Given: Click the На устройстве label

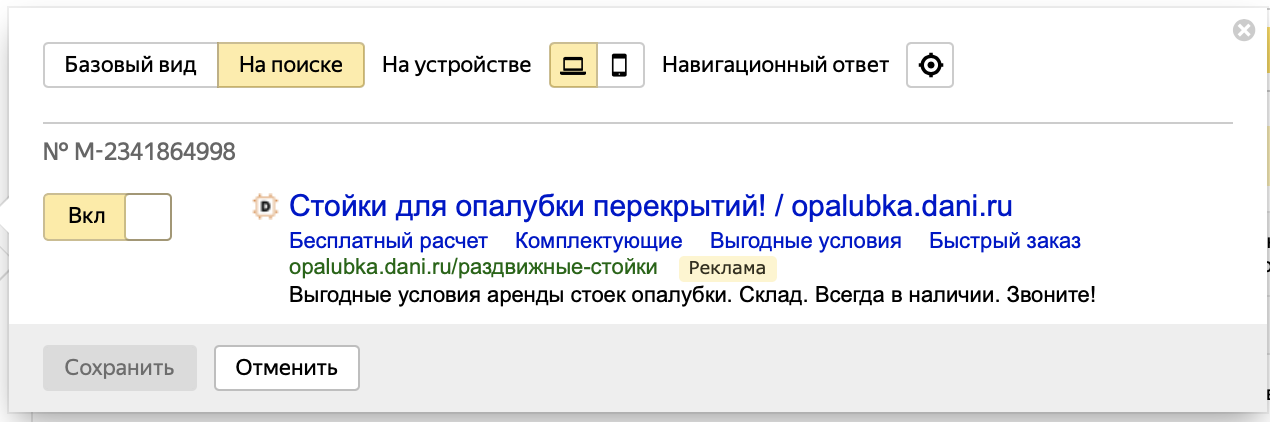Looking at the screenshot, I should click(x=457, y=65).
